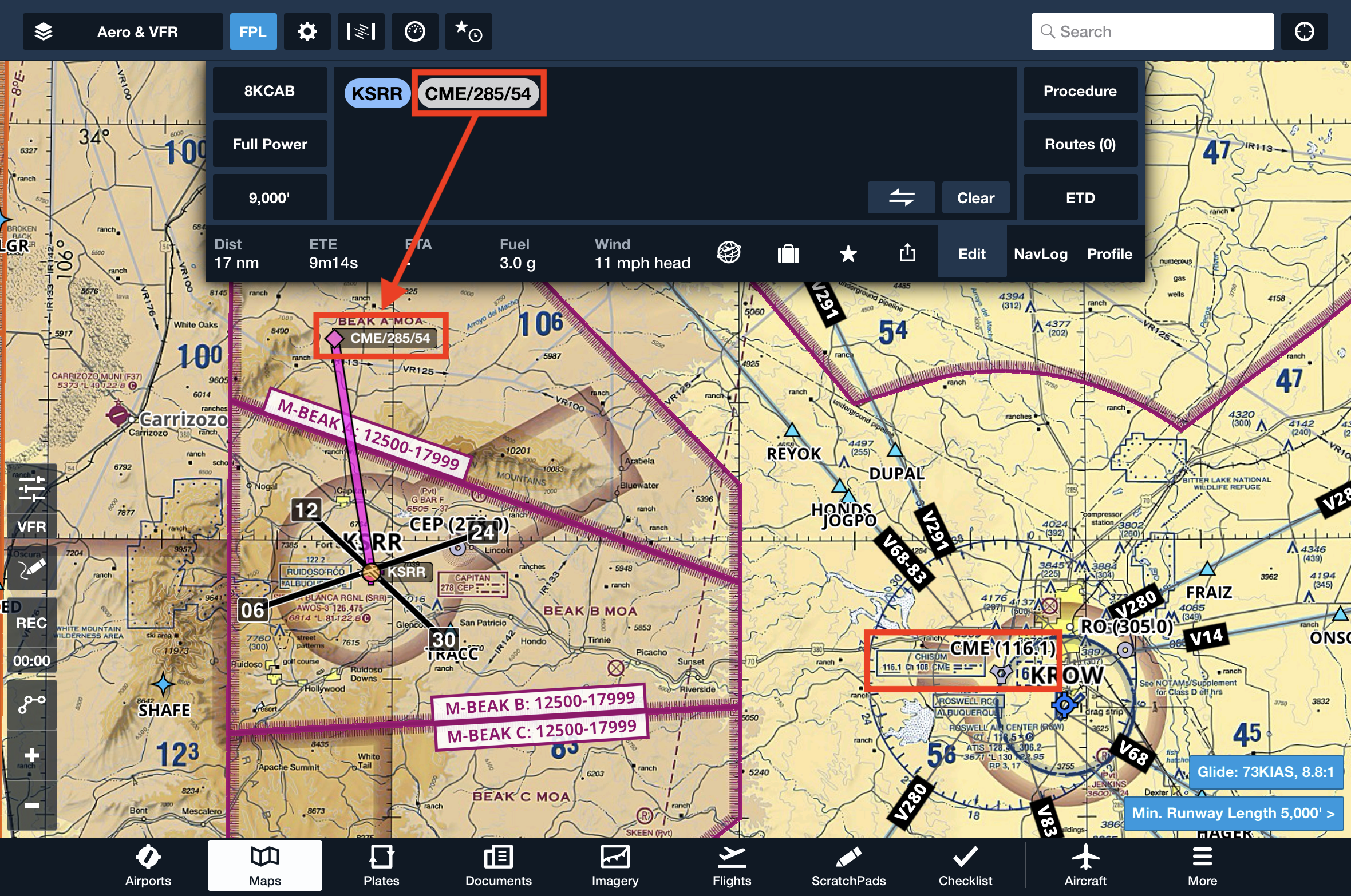Open the map layers selector icon
Viewport: 1351px width, 896px height.
point(44,31)
